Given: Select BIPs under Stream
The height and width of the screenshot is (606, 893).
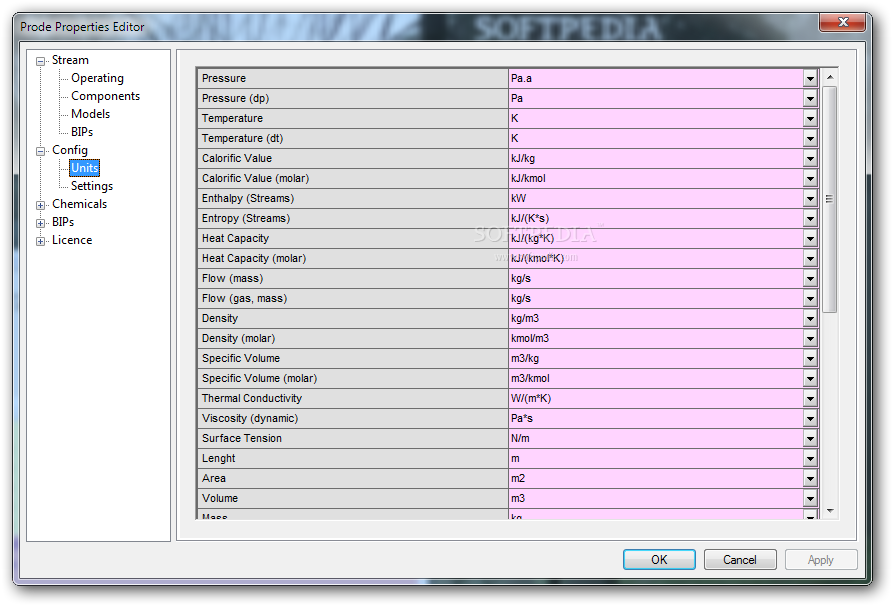Looking at the screenshot, I should (81, 132).
